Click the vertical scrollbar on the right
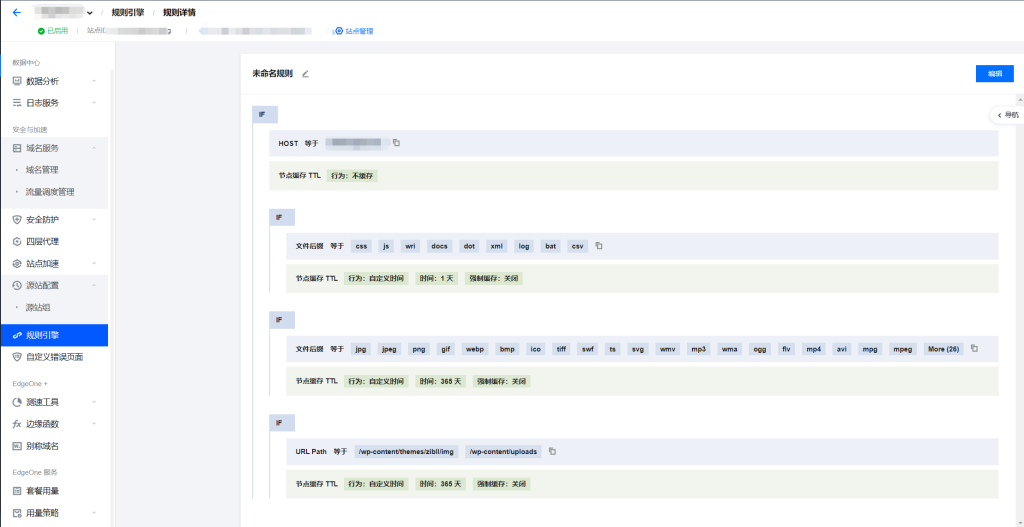The image size is (1024, 527). [x=1019, y=300]
